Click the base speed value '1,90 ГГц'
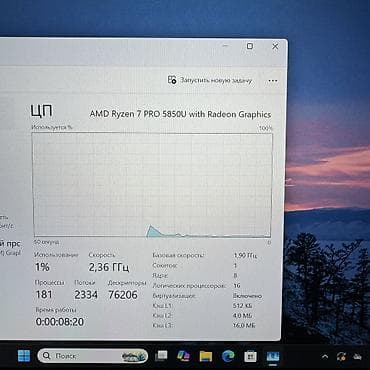The height and width of the screenshot is (370, 370). pos(245,255)
